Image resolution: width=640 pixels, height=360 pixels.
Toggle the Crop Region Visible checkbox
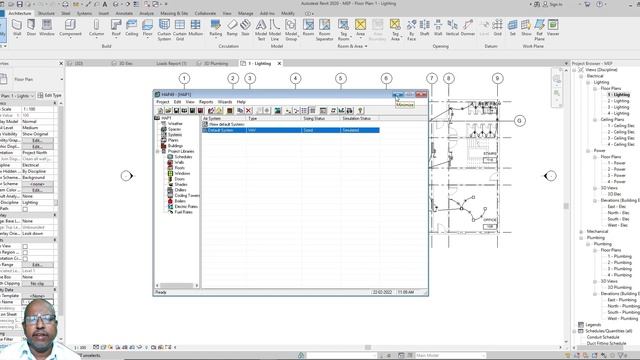click(x=25, y=252)
